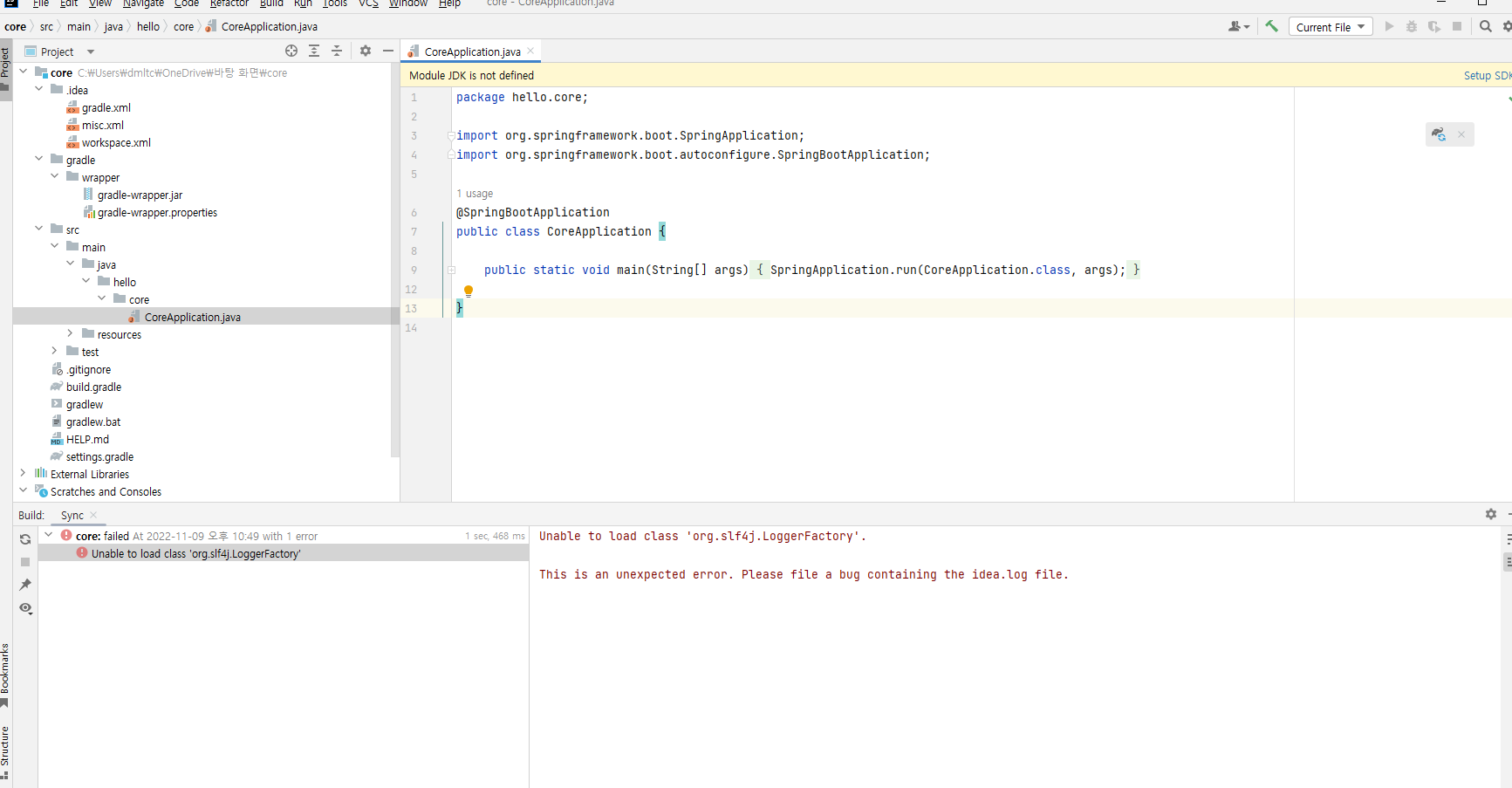The height and width of the screenshot is (788, 1512).
Task: Click the Load Gradle Changes floating icon
Action: click(x=1439, y=134)
